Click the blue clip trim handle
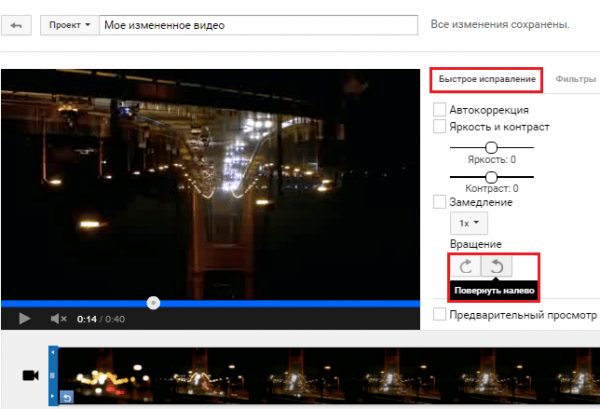The width and height of the screenshot is (600, 409). [53, 375]
